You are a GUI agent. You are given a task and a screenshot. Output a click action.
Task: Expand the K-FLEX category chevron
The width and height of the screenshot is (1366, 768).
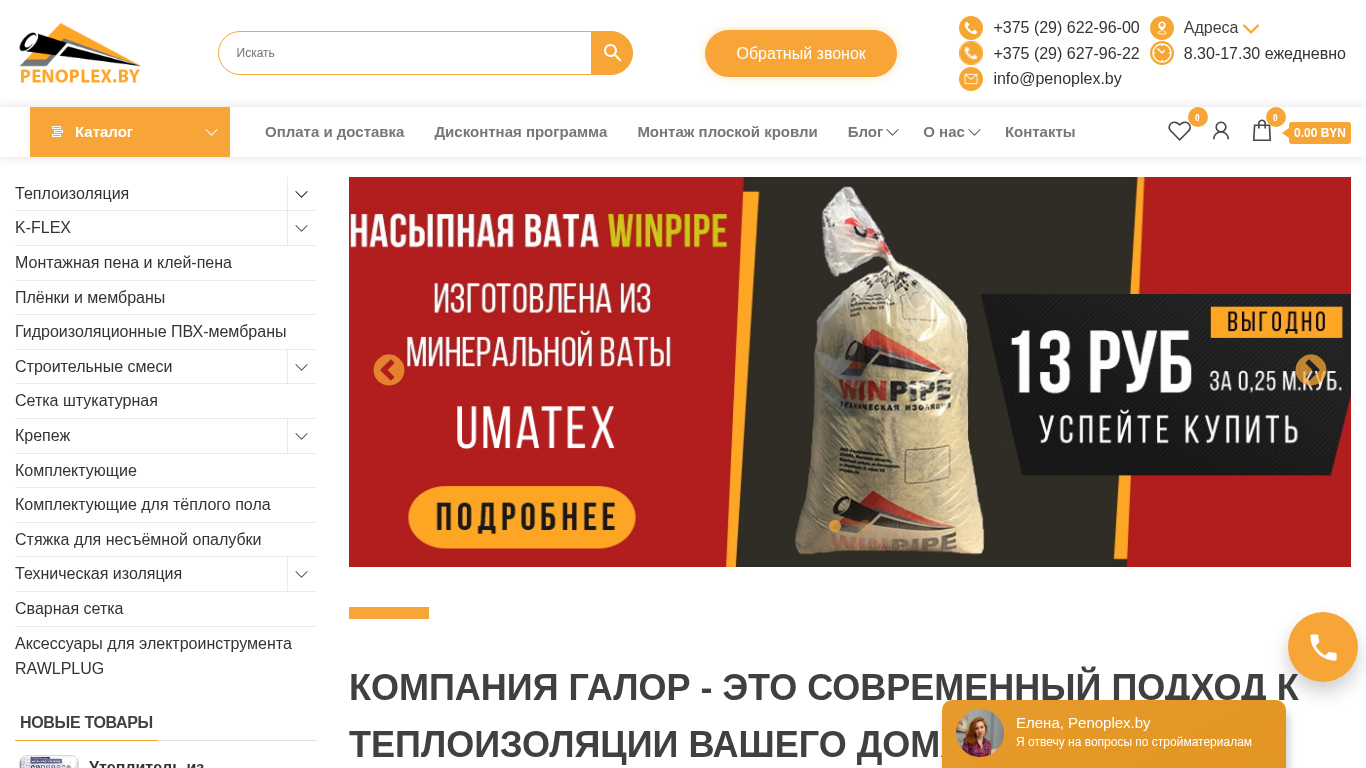(302, 228)
